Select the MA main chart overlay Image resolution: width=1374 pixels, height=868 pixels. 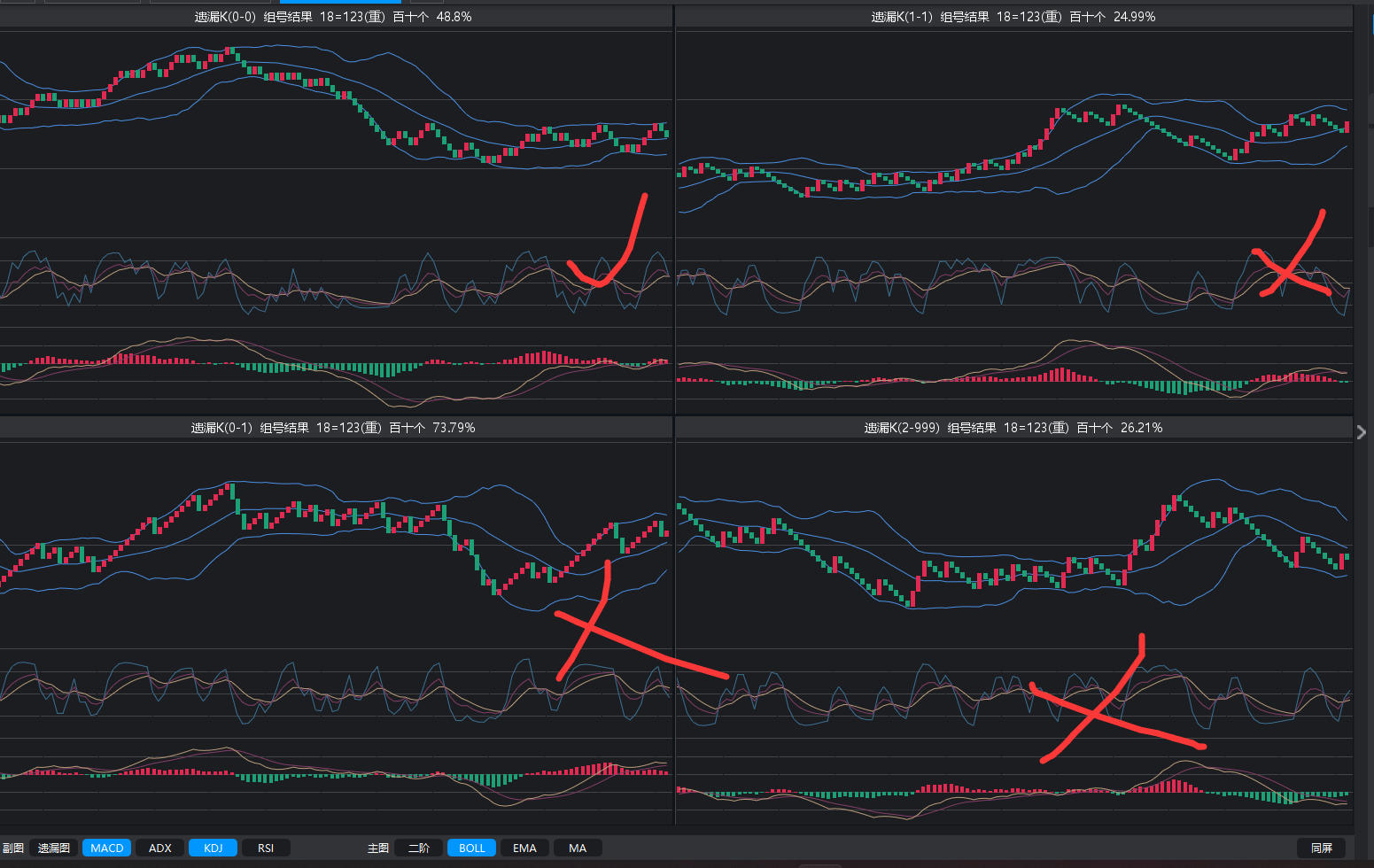tap(578, 848)
